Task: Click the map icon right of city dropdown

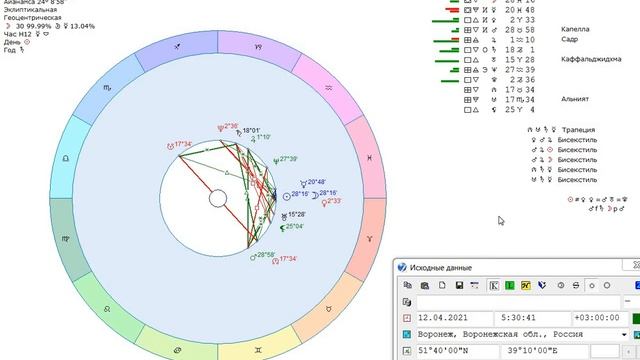Action: coord(636,334)
